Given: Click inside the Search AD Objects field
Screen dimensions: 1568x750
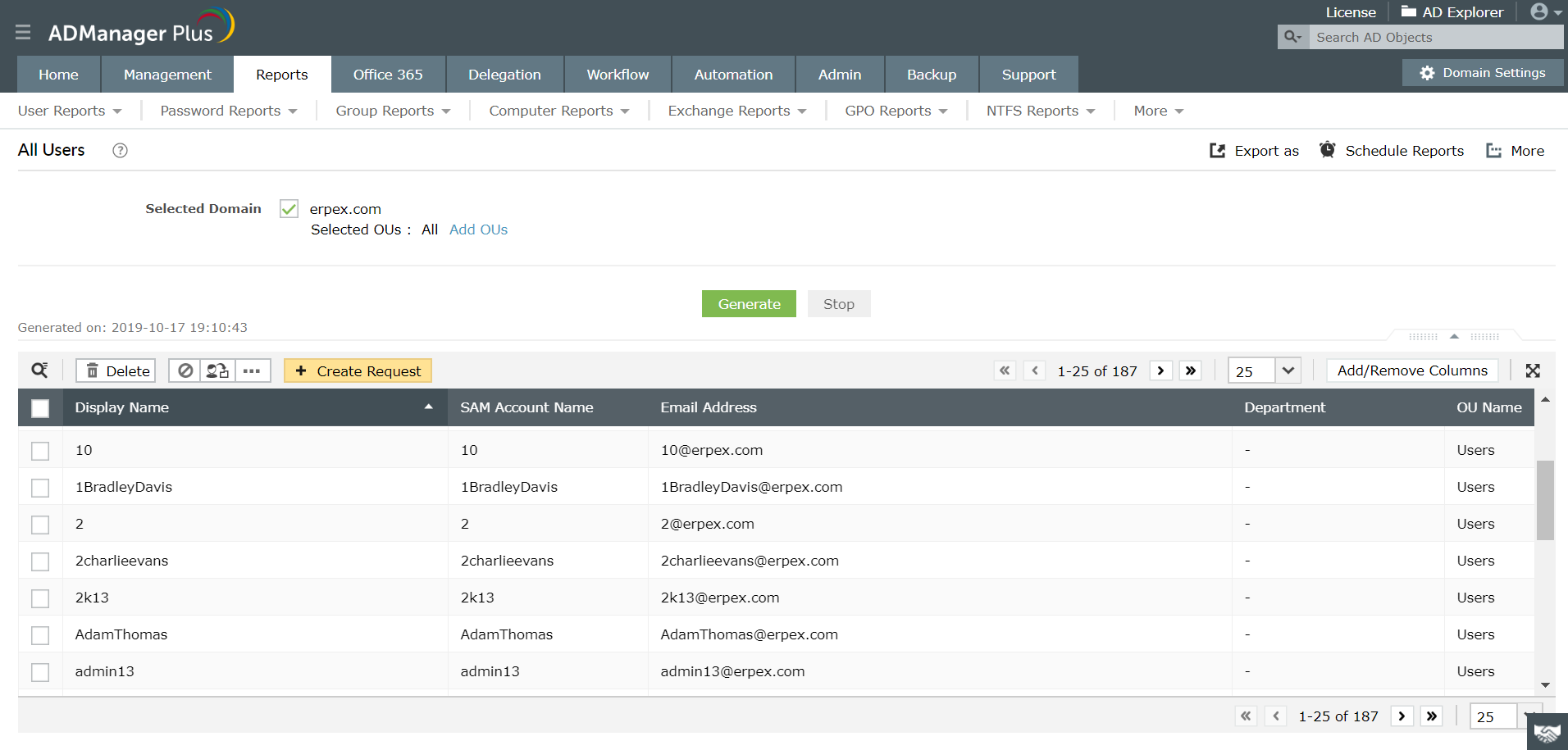Looking at the screenshot, I should click(x=1435, y=37).
